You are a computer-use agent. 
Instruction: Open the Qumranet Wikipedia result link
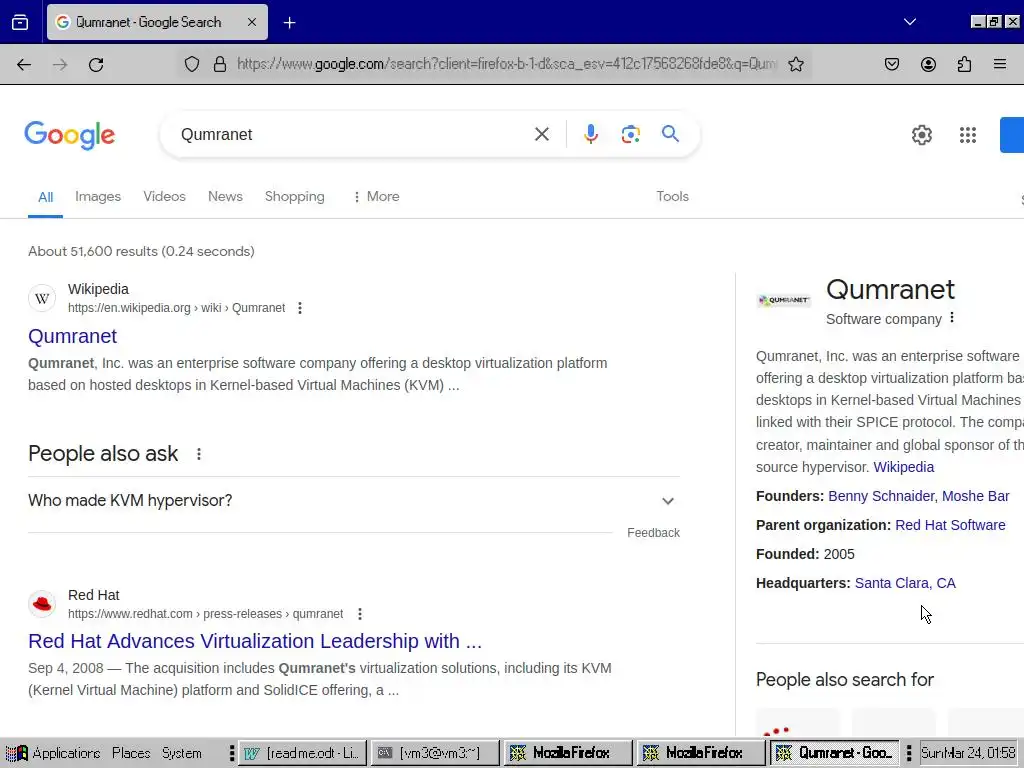tap(72, 336)
